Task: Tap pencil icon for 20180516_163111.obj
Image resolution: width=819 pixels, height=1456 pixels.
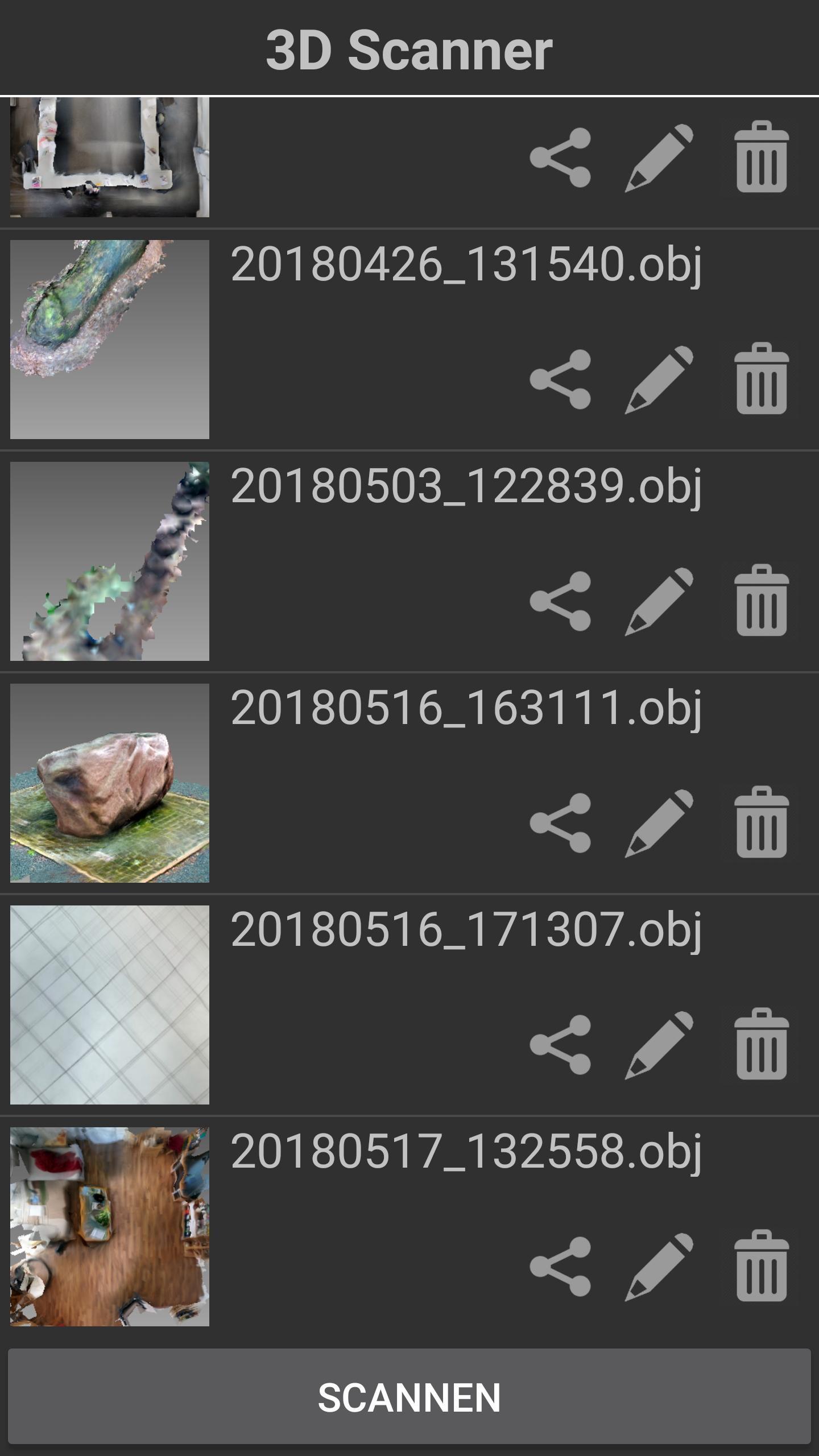Action: pyautogui.click(x=659, y=823)
